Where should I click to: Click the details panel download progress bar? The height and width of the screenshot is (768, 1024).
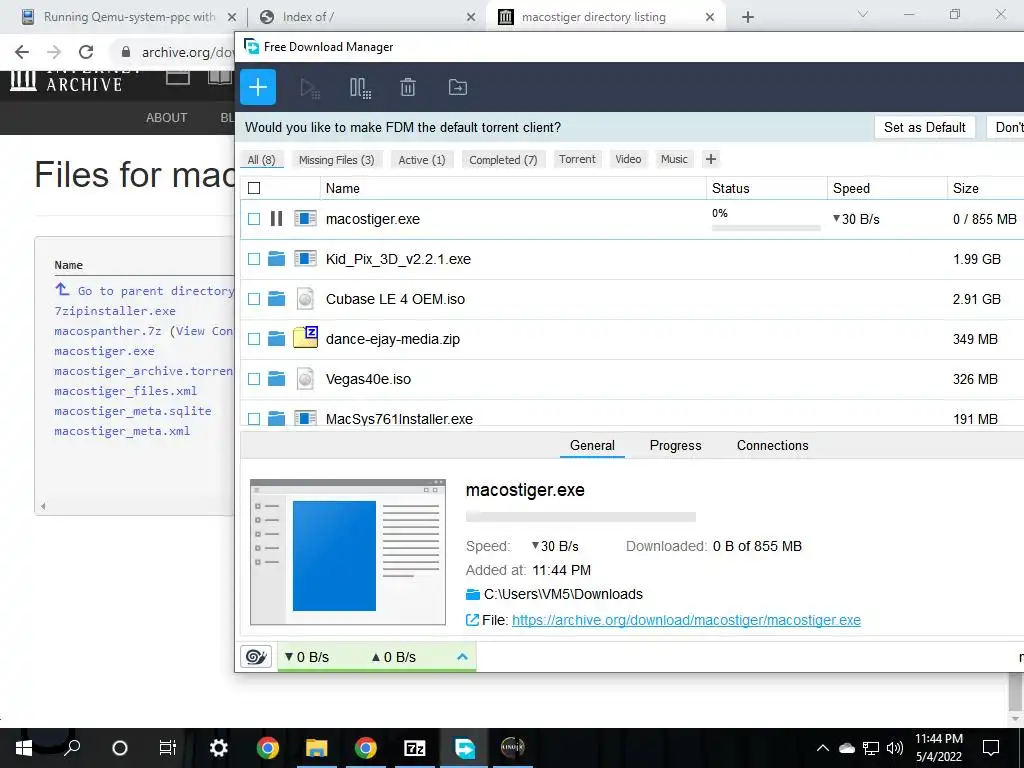581,517
